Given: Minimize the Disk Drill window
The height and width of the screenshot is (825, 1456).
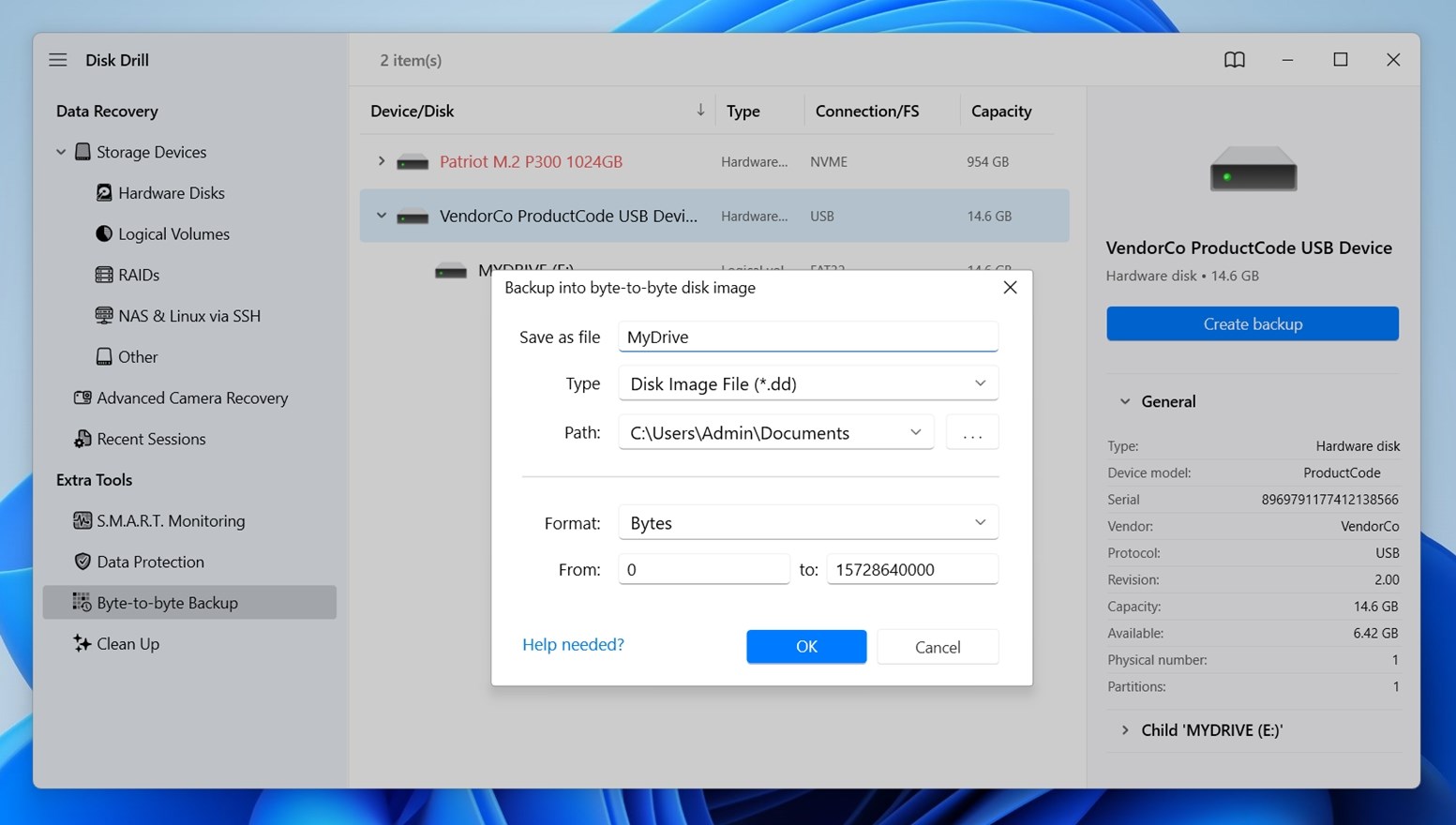Looking at the screenshot, I should pos(1287,60).
